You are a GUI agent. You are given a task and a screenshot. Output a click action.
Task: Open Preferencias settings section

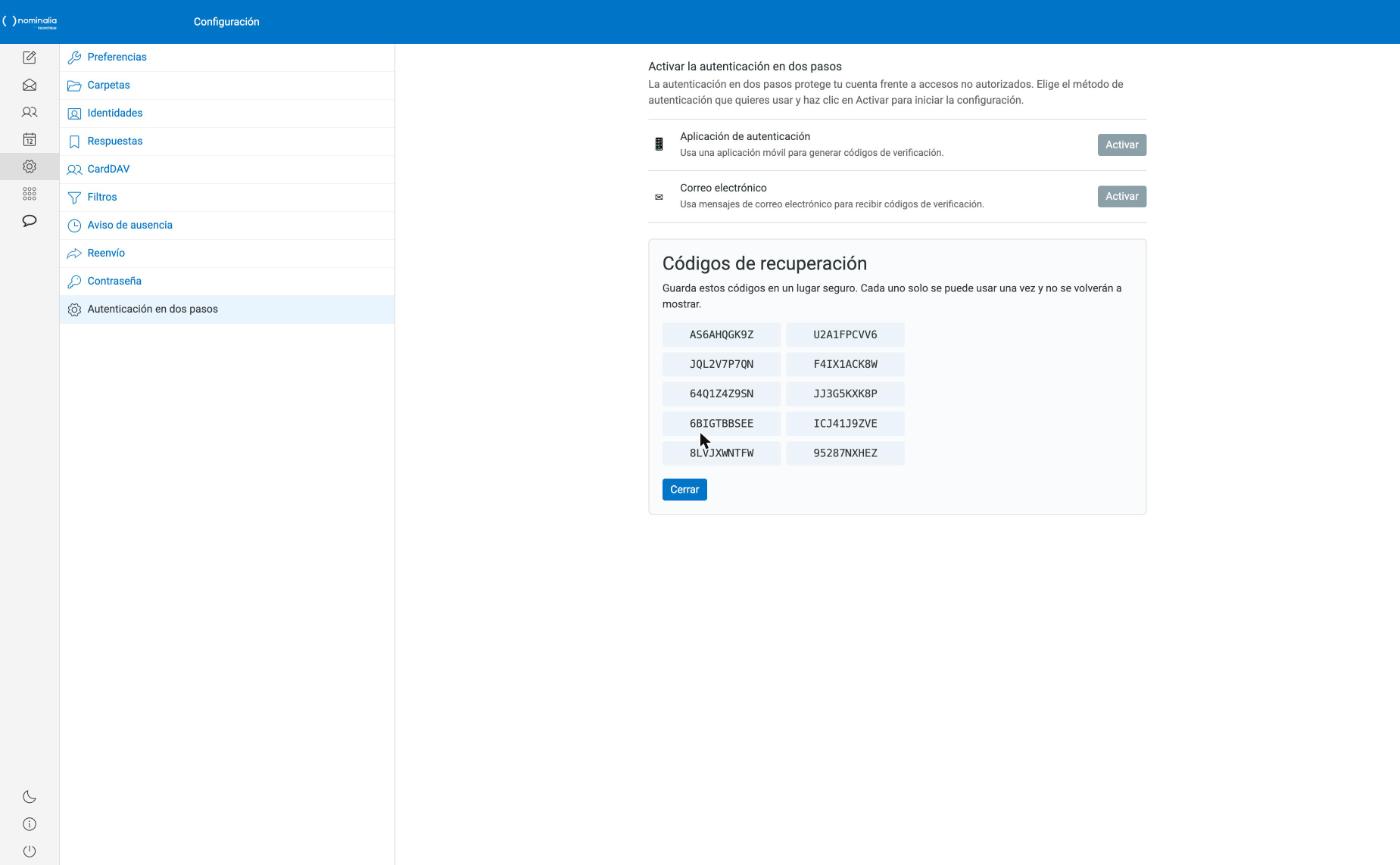227,57
